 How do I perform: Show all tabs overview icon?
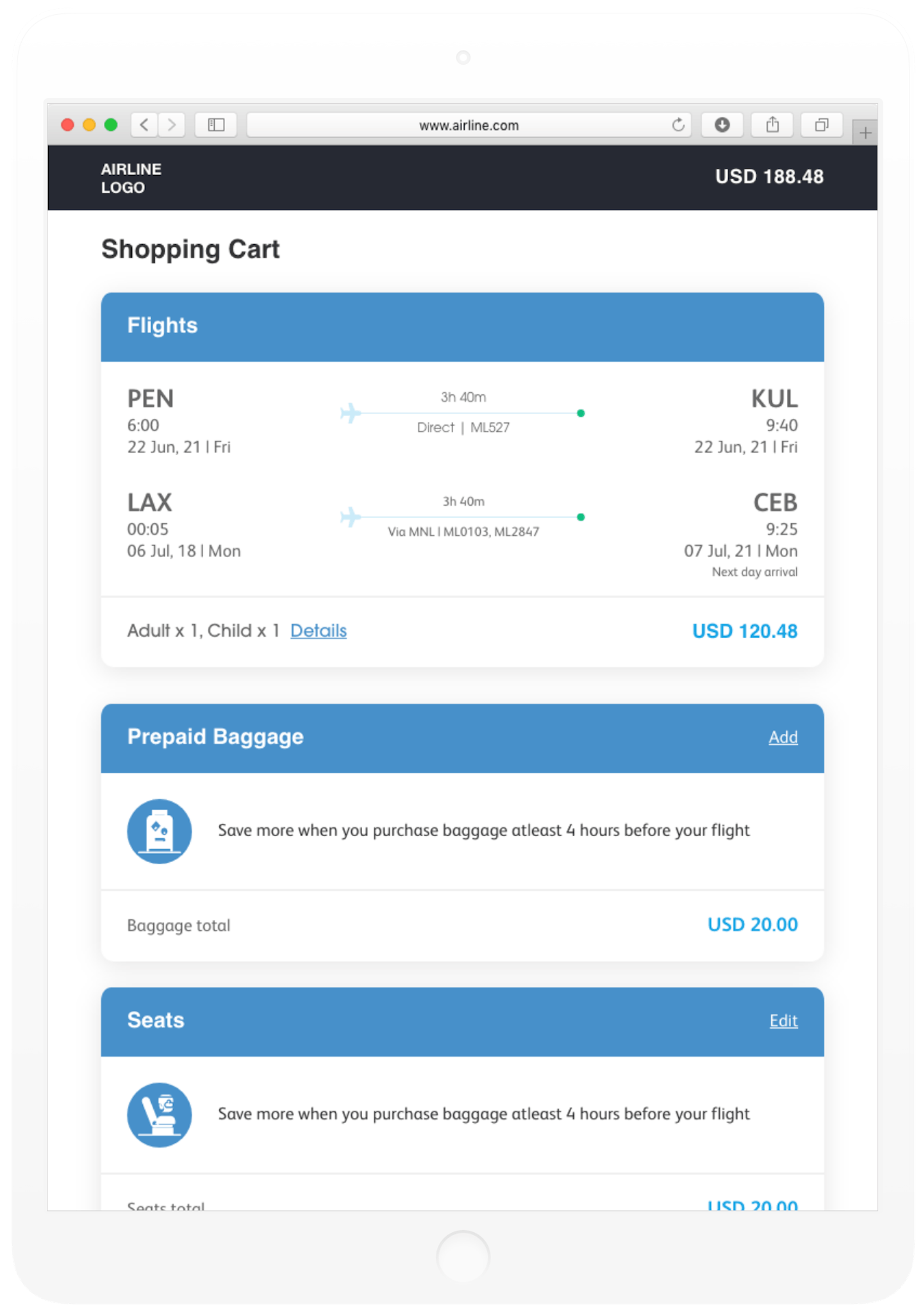[x=821, y=124]
